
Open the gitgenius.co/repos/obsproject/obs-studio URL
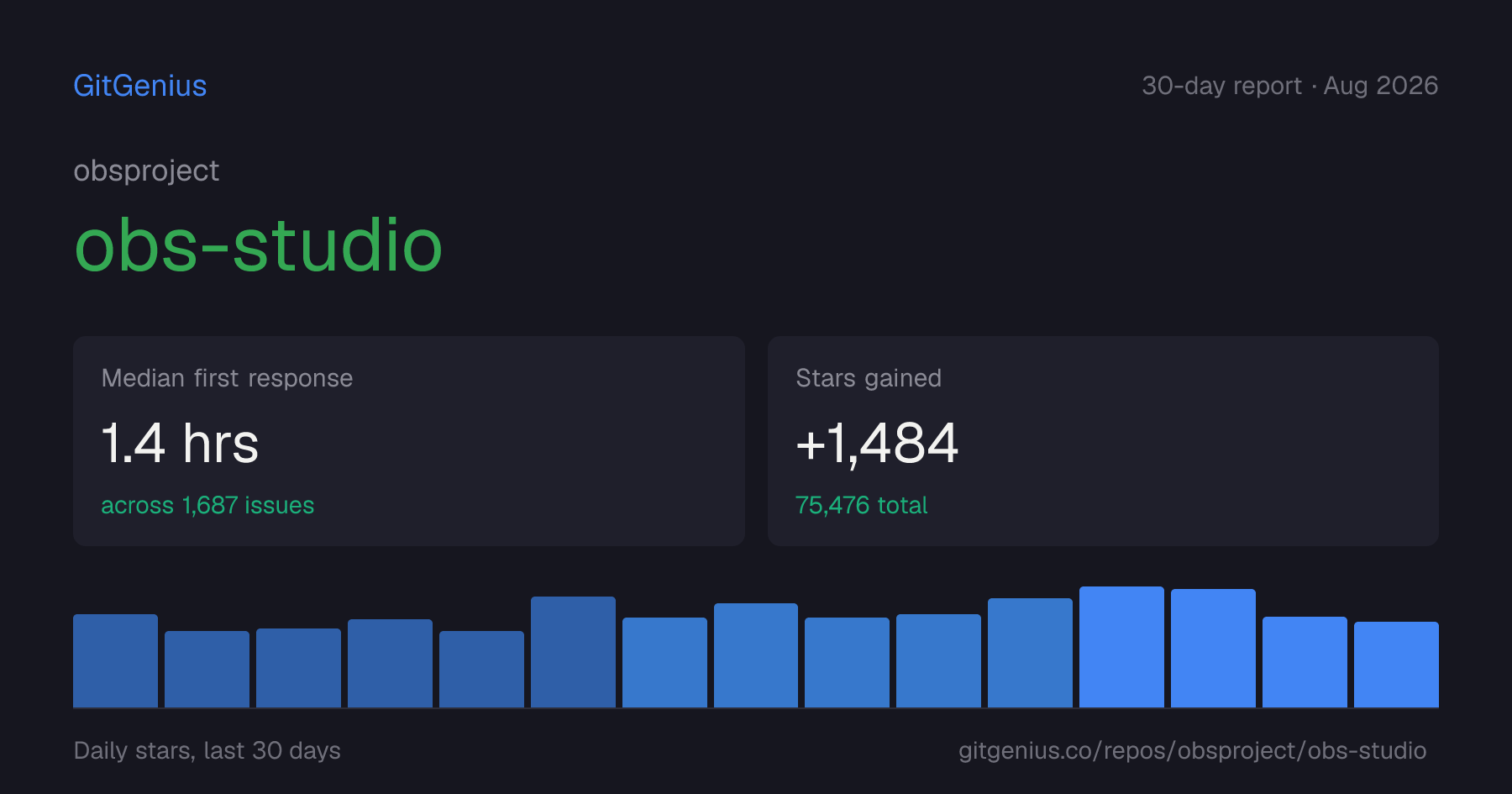tap(1192, 750)
